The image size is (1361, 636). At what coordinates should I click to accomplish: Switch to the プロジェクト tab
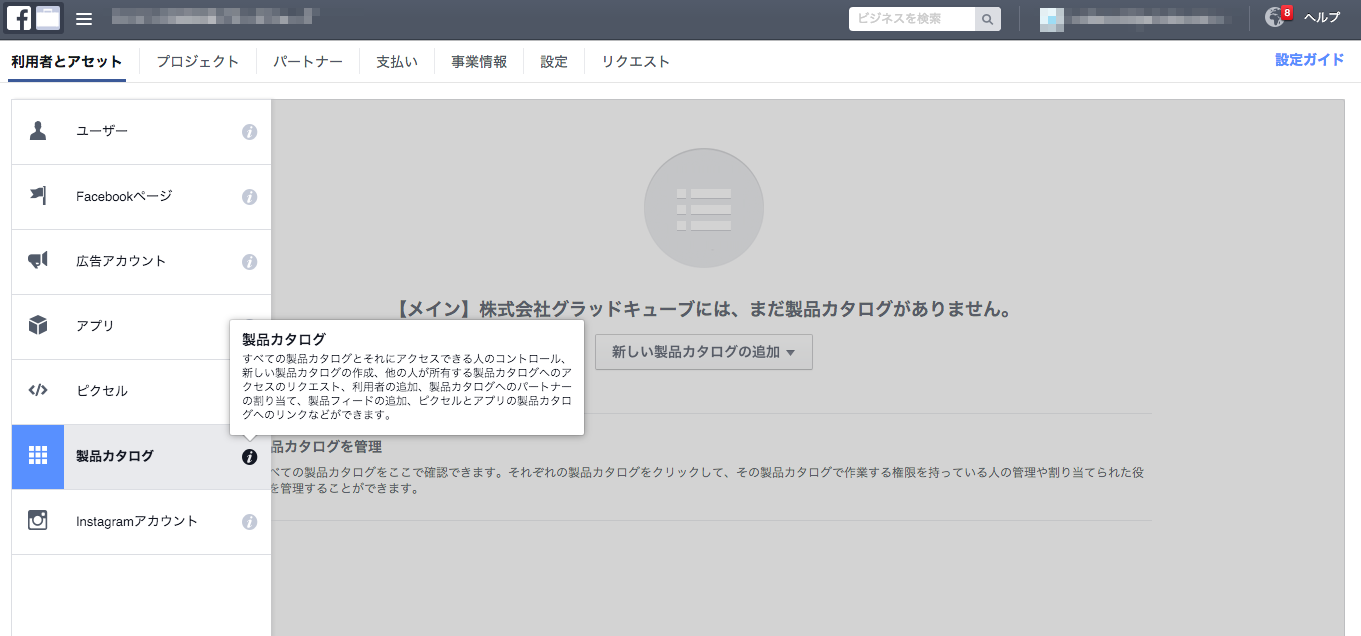[198, 61]
